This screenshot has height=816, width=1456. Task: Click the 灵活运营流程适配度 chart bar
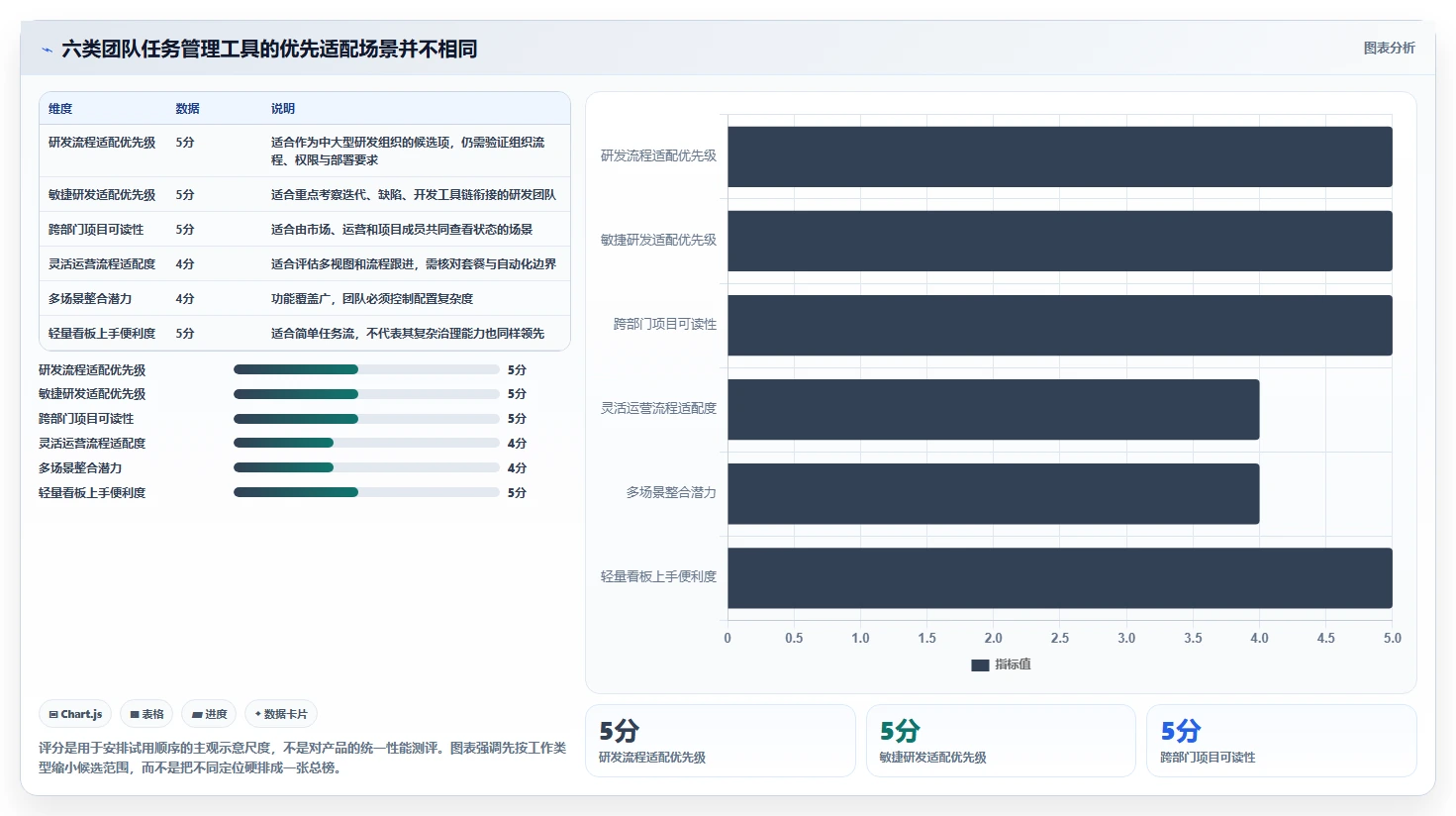[x=994, y=409]
